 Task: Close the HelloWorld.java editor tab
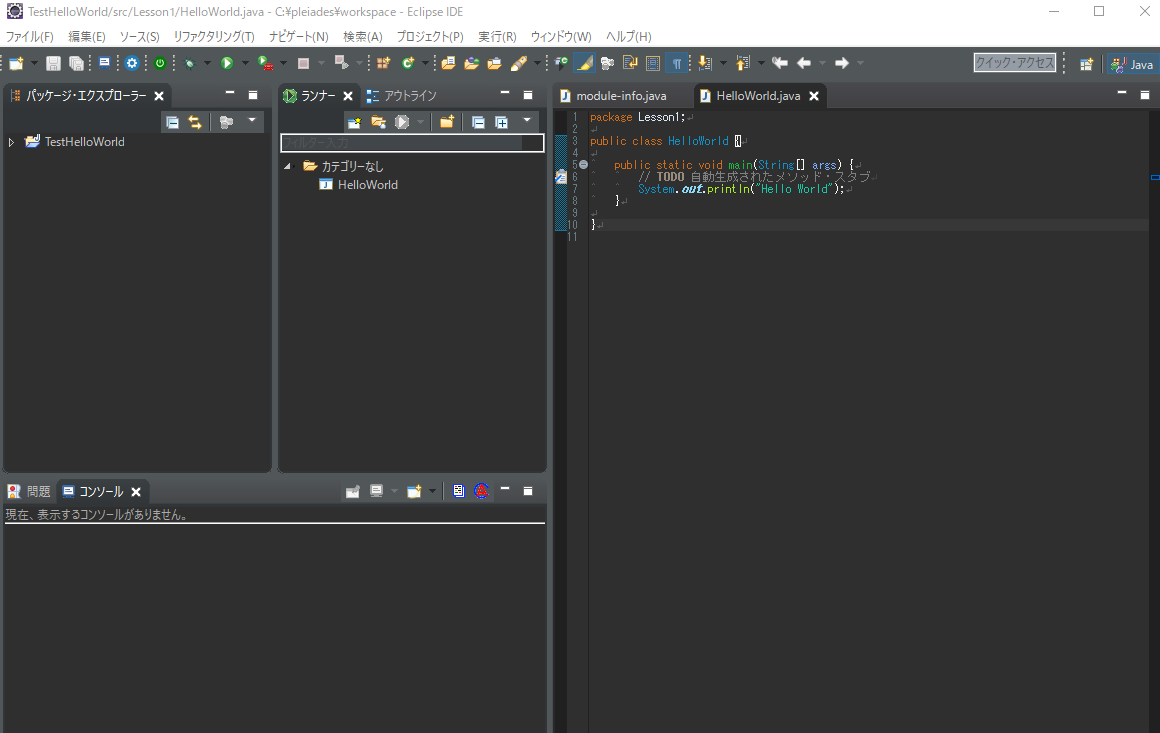[x=814, y=96]
